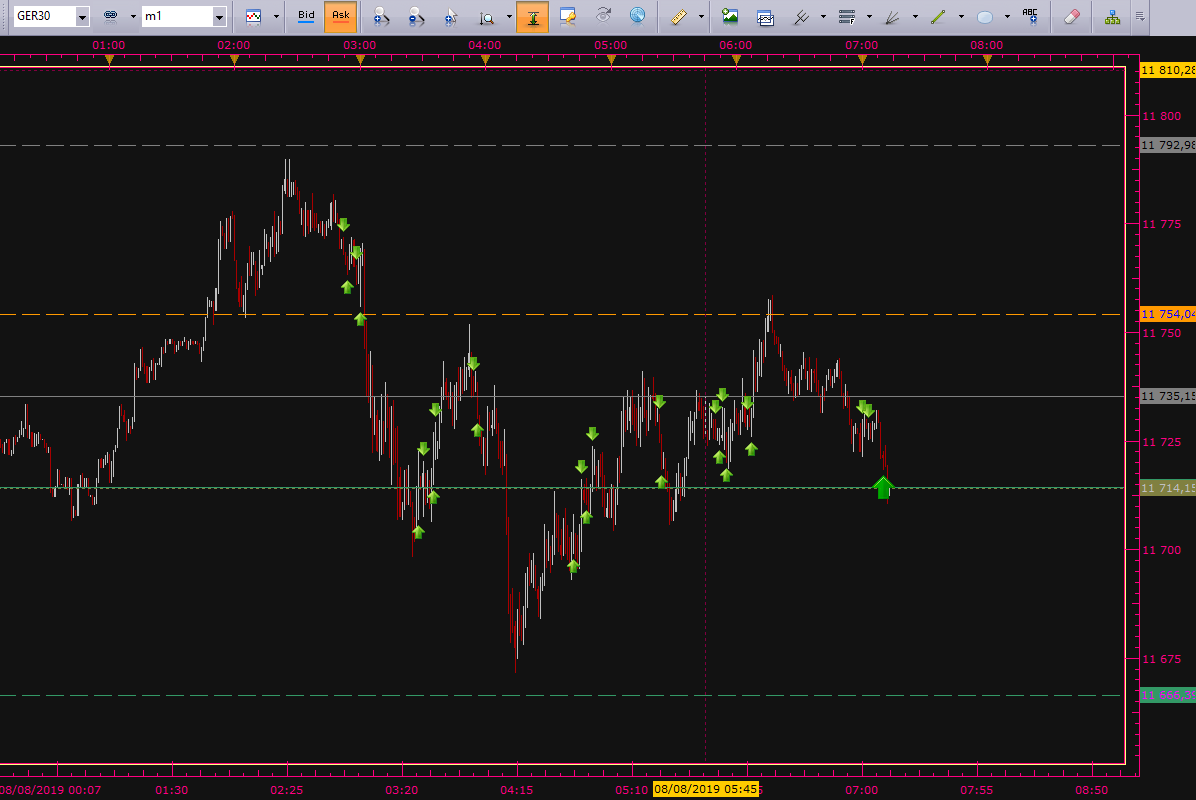
Task: Select the fan lines drawing tool
Action: tap(892, 16)
